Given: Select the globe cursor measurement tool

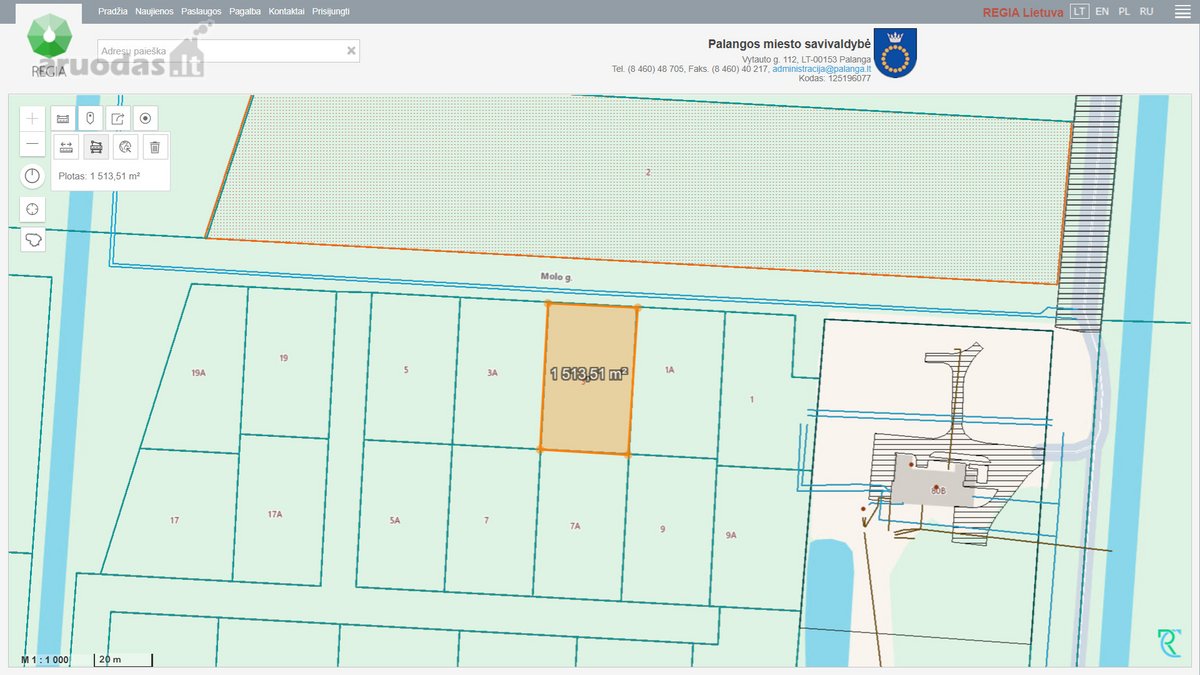Looking at the screenshot, I should coord(125,147).
